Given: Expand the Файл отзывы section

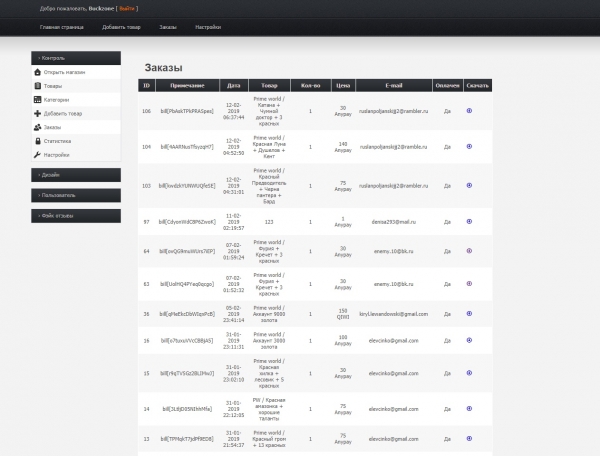Looking at the screenshot, I should click(x=76, y=215).
